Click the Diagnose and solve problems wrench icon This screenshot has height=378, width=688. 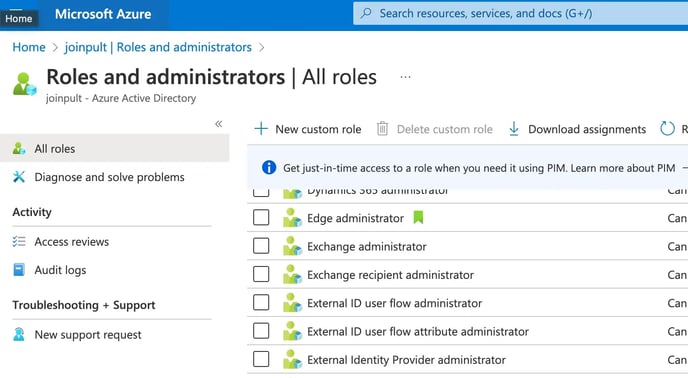19,177
